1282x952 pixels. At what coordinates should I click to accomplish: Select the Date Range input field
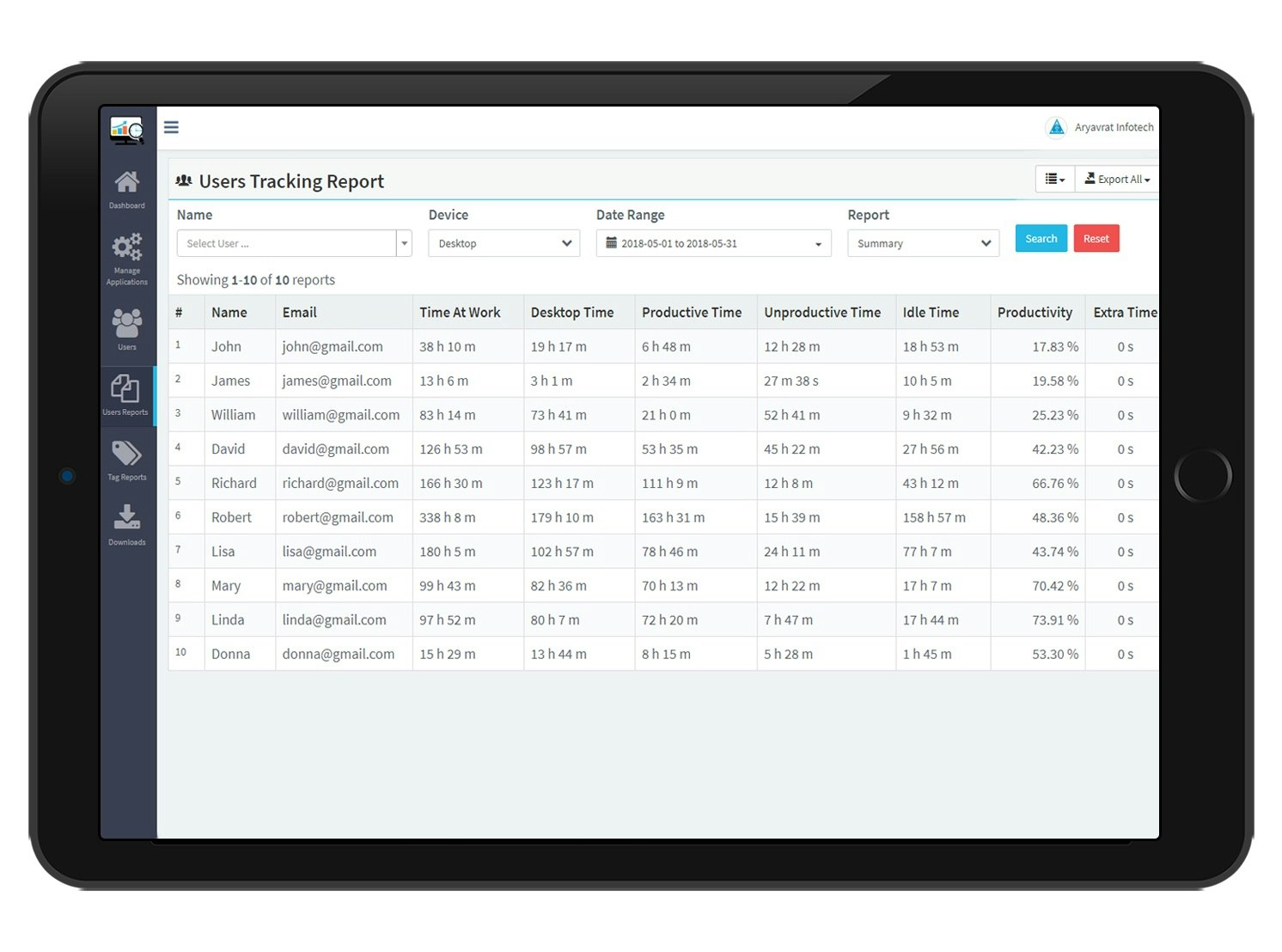(x=713, y=243)
